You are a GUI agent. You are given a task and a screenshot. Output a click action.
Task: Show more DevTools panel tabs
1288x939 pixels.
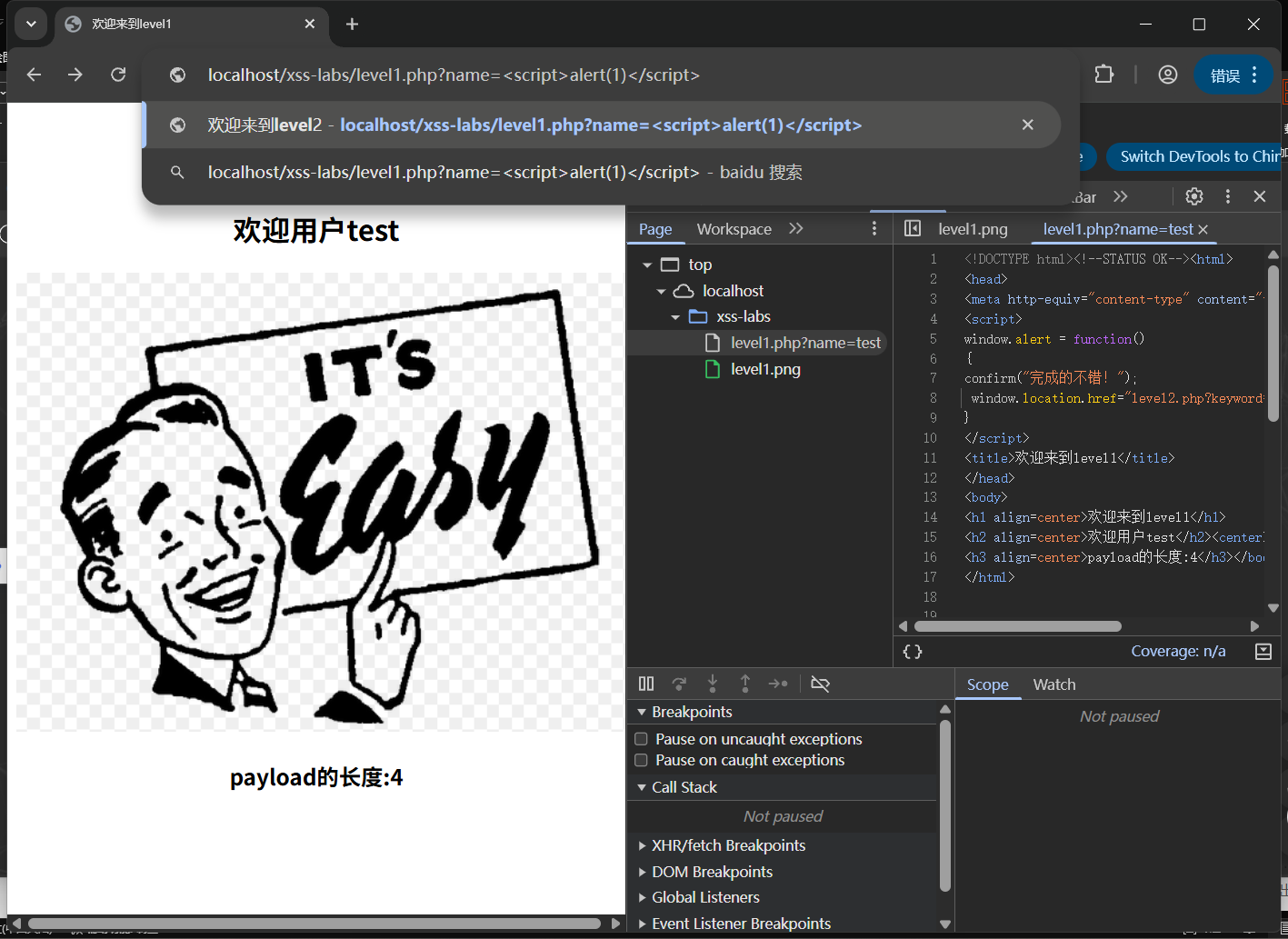coord(1121,196)
